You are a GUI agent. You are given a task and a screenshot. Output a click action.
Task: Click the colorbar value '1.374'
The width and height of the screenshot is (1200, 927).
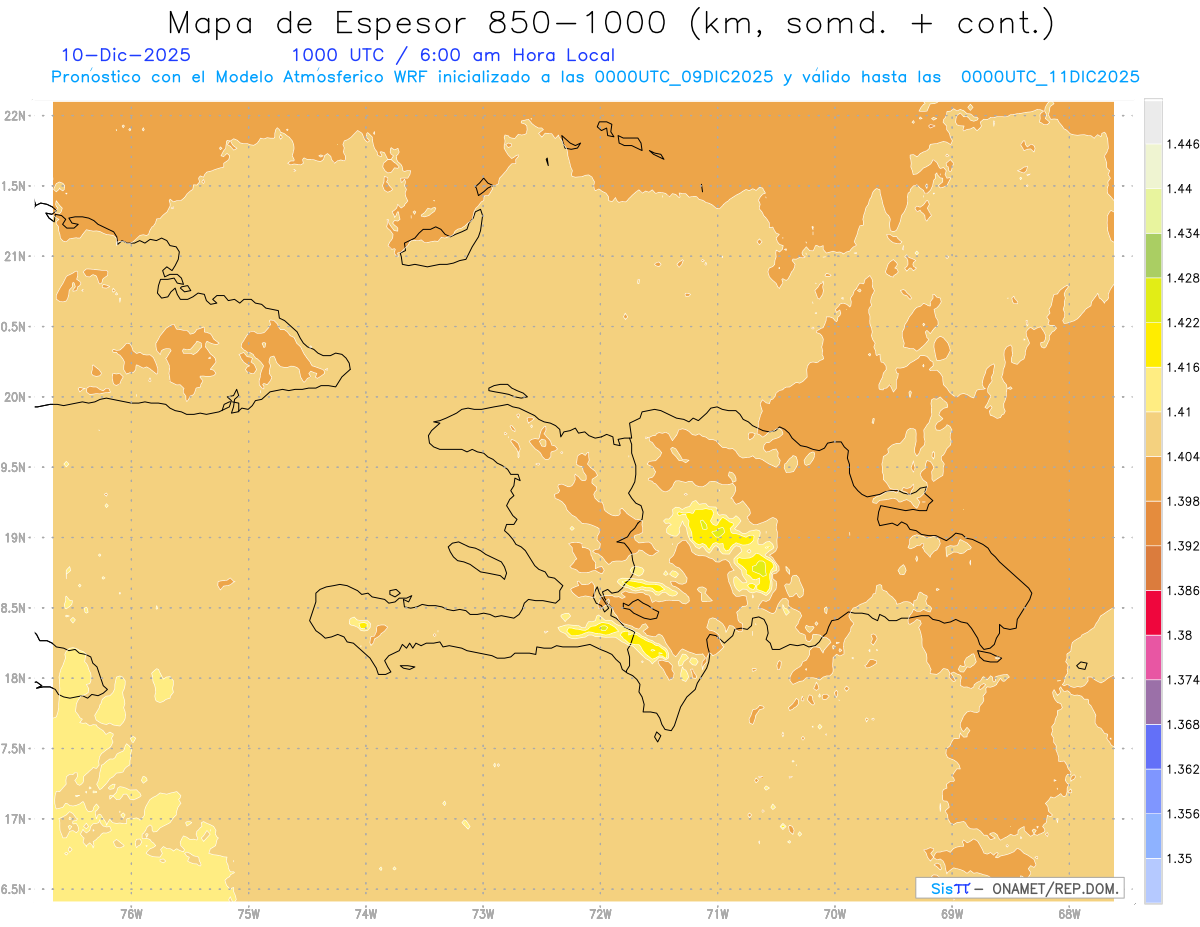click(1185, 679)
